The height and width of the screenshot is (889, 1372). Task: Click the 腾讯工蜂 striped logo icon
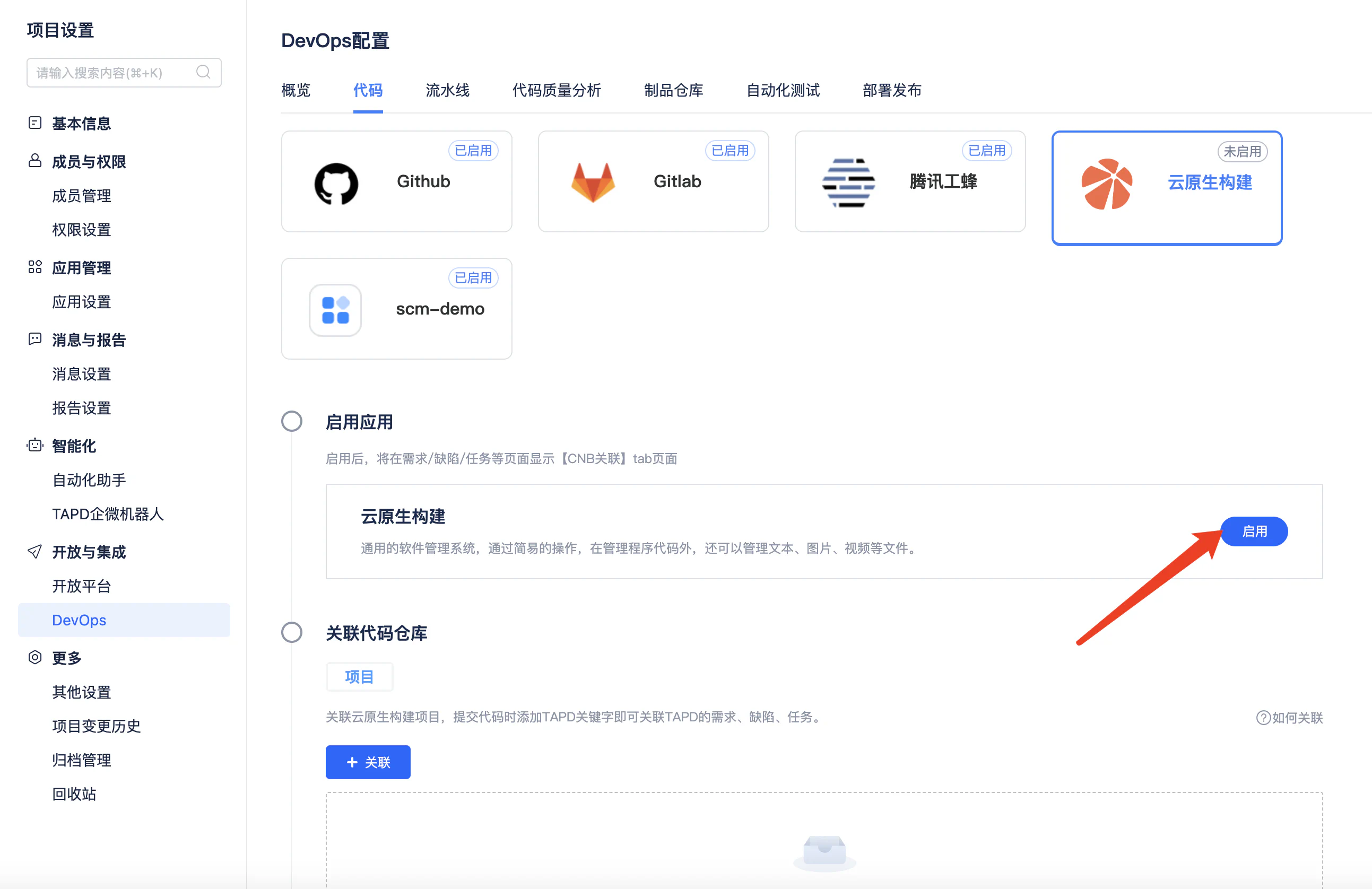pyautogui.click(x=848, y=182)
